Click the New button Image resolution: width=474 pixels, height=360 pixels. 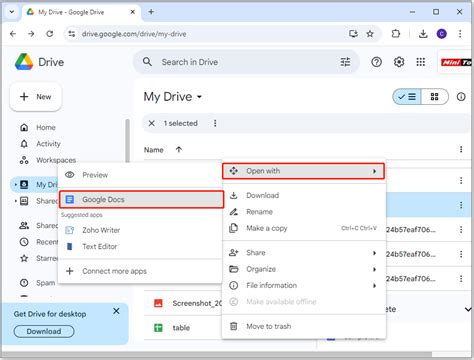click(x=36, y=97)
